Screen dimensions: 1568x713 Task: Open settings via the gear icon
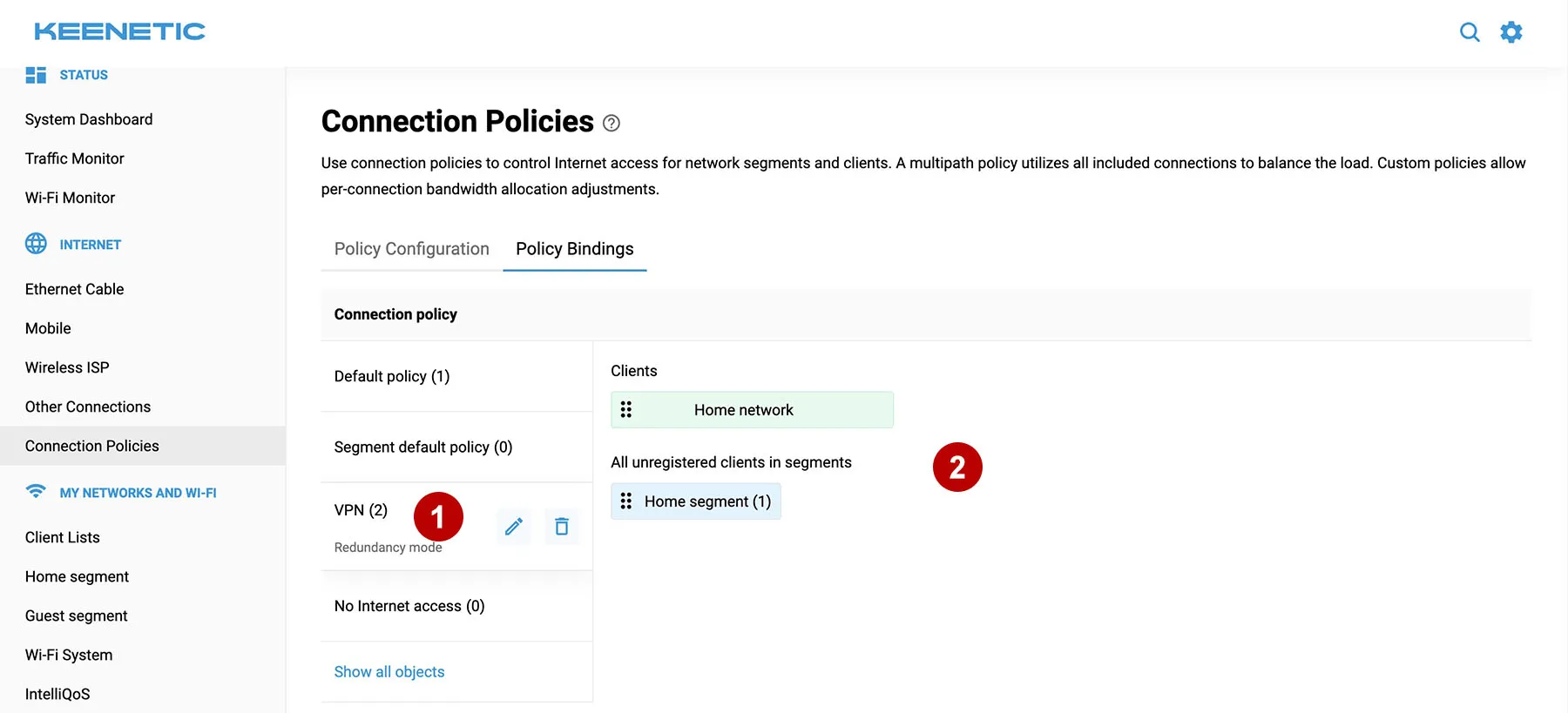coord(1511,32)
